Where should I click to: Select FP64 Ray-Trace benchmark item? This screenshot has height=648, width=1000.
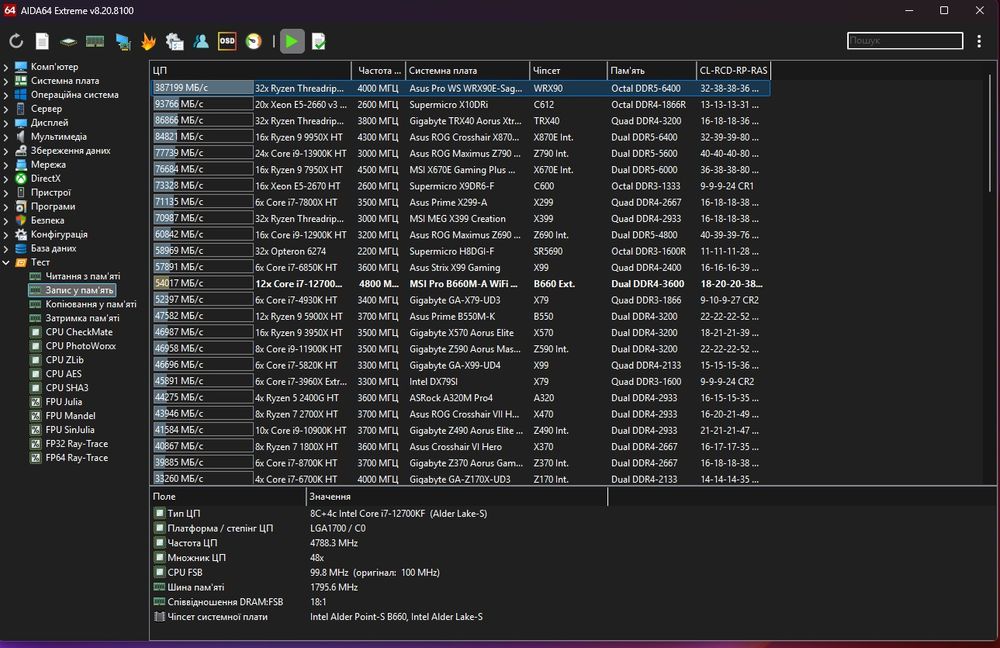76,458
